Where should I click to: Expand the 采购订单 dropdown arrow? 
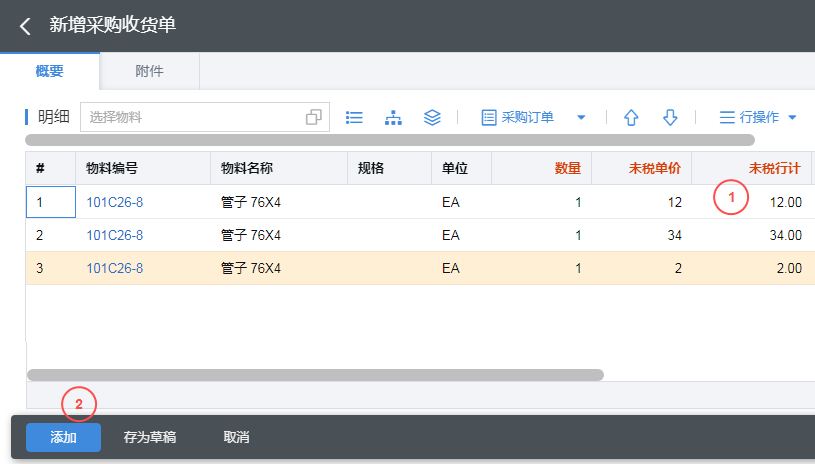[x=581, y=117]
